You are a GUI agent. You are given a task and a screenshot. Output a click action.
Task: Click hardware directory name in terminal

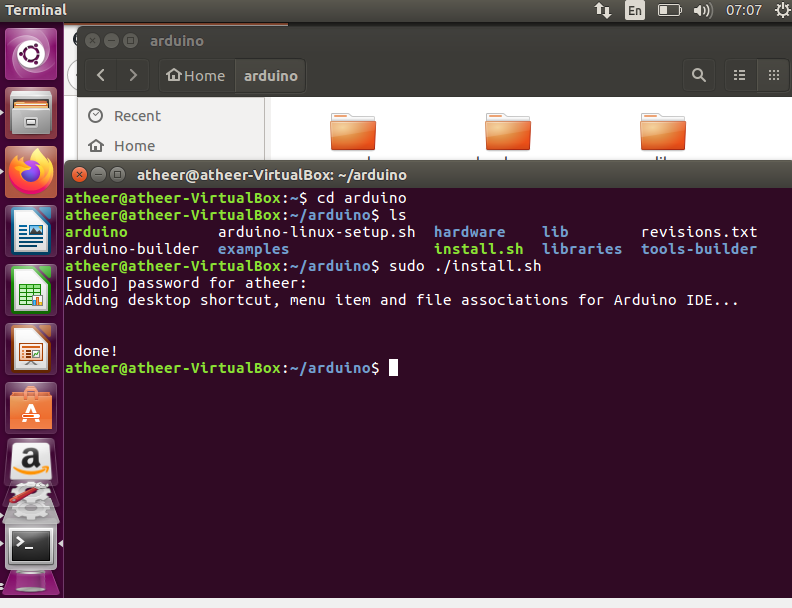coord(469,232)
